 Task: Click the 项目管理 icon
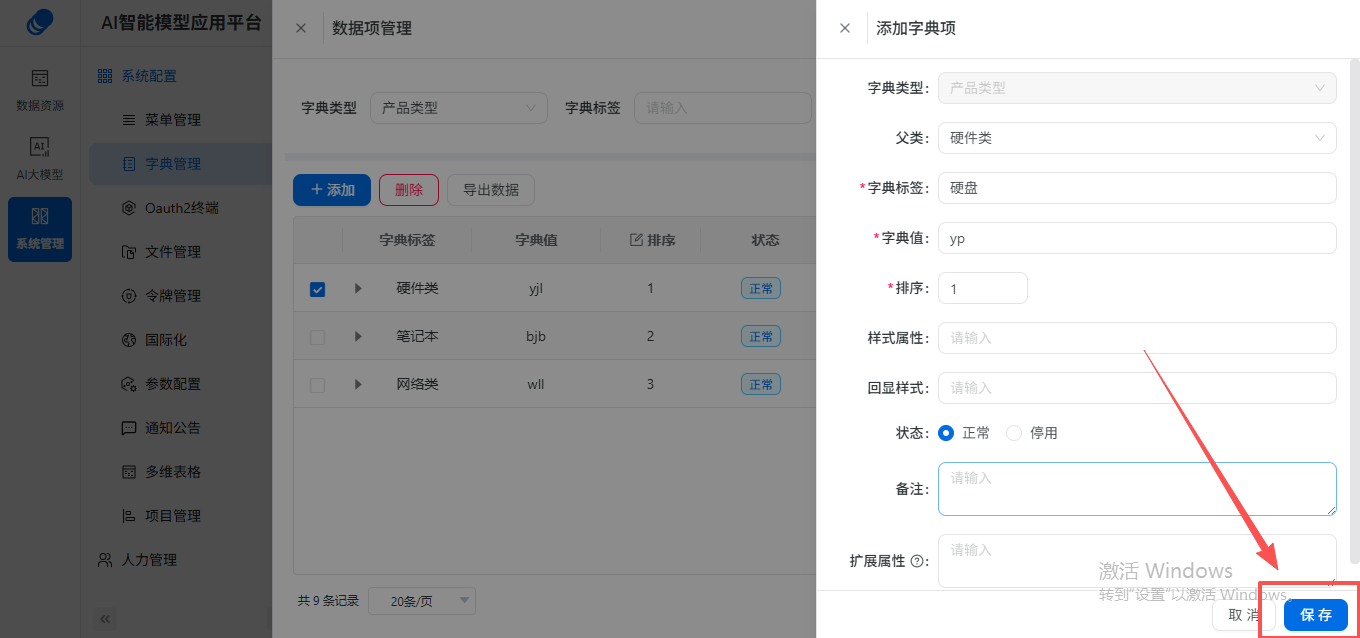(128, 516)
